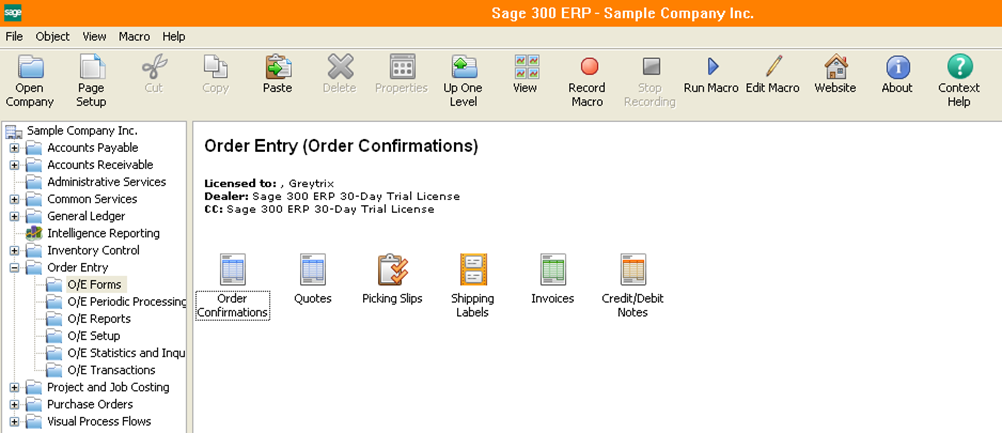Click the View toolbar icon

pyautogui.click(x=525, y=66)
